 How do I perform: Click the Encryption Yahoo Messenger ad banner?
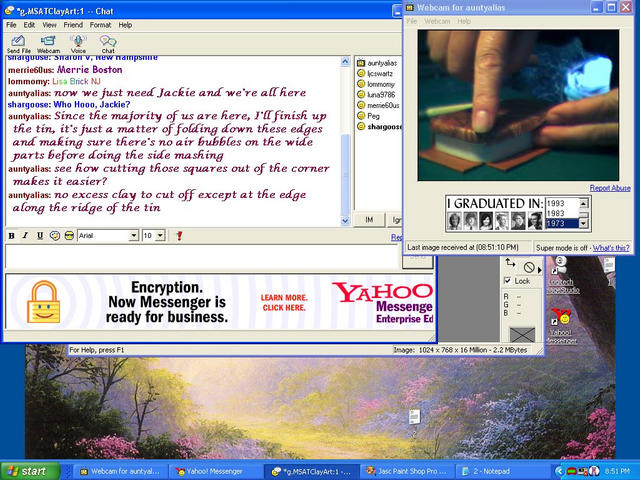pos(220,302)
